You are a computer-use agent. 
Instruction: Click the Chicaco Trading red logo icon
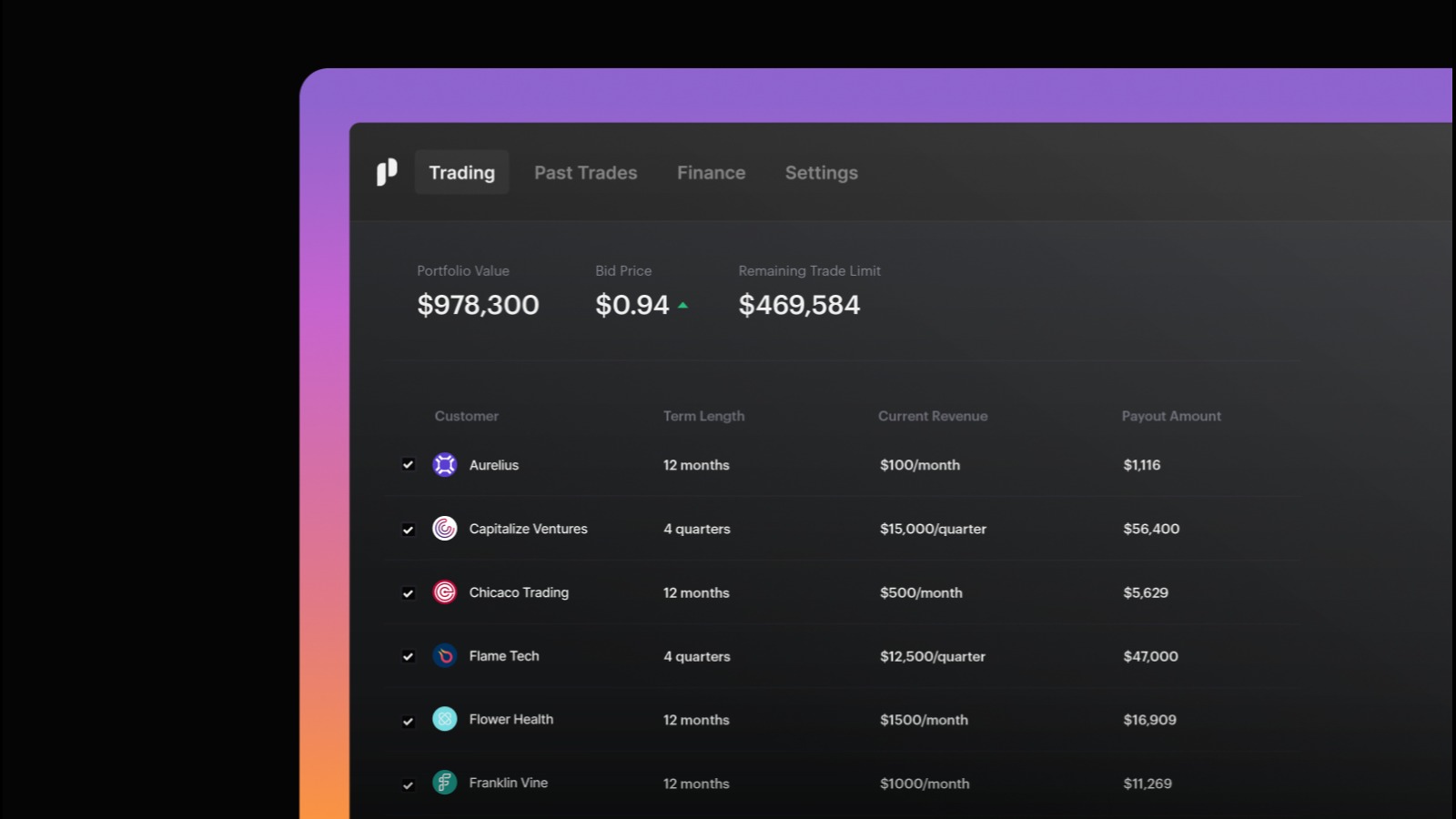tap(444, 592)
